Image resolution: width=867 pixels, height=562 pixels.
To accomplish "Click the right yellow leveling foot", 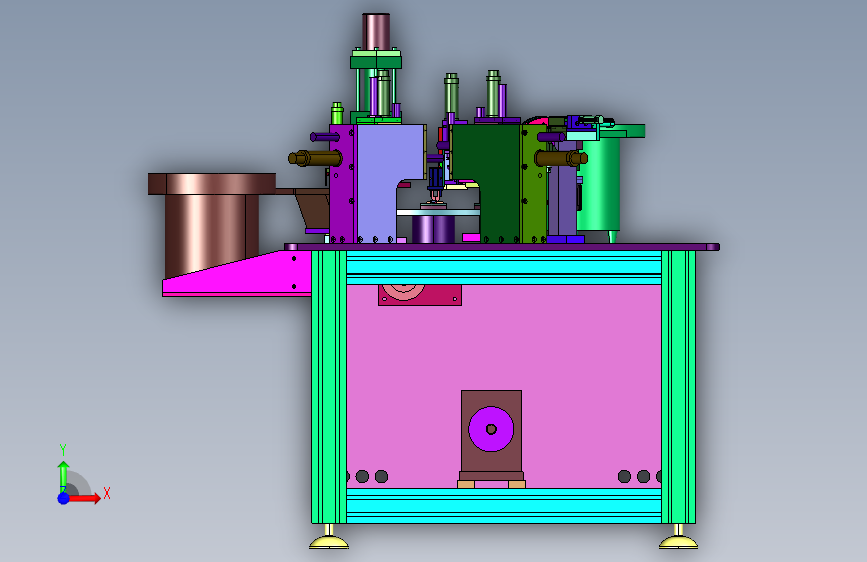I will click(x=678, y=539).
